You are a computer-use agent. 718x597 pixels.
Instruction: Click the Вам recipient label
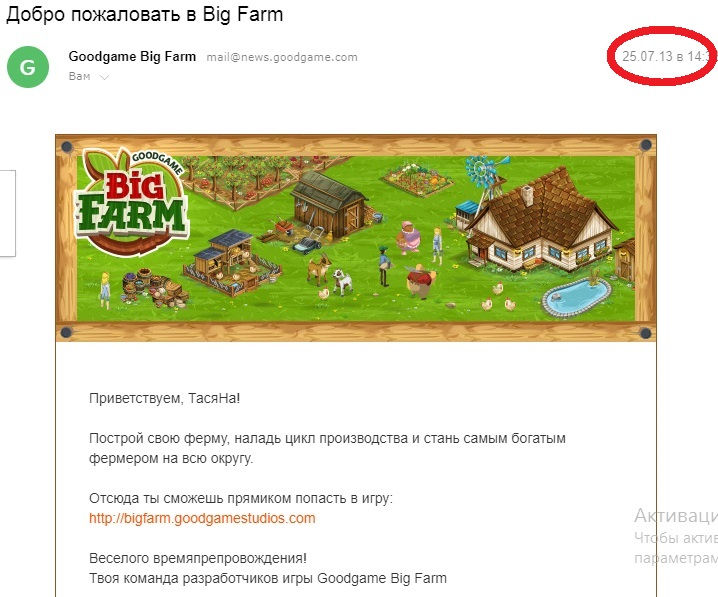point(79,76)
